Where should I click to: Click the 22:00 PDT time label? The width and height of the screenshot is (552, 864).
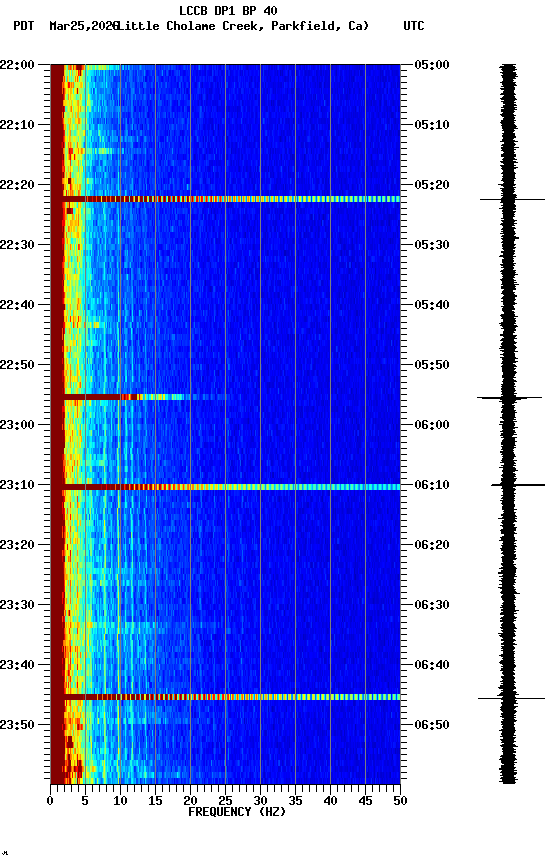[x=17, y=64]
